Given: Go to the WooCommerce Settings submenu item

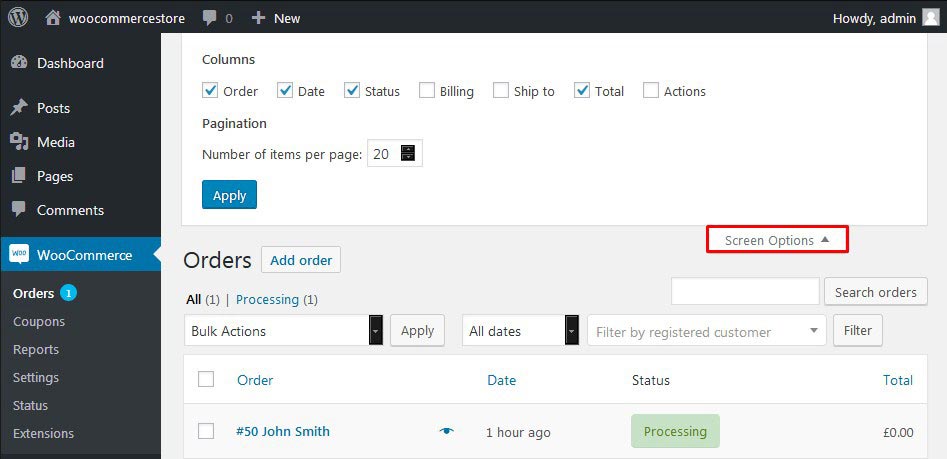Looking at the screenshot, I should point(36,377).
